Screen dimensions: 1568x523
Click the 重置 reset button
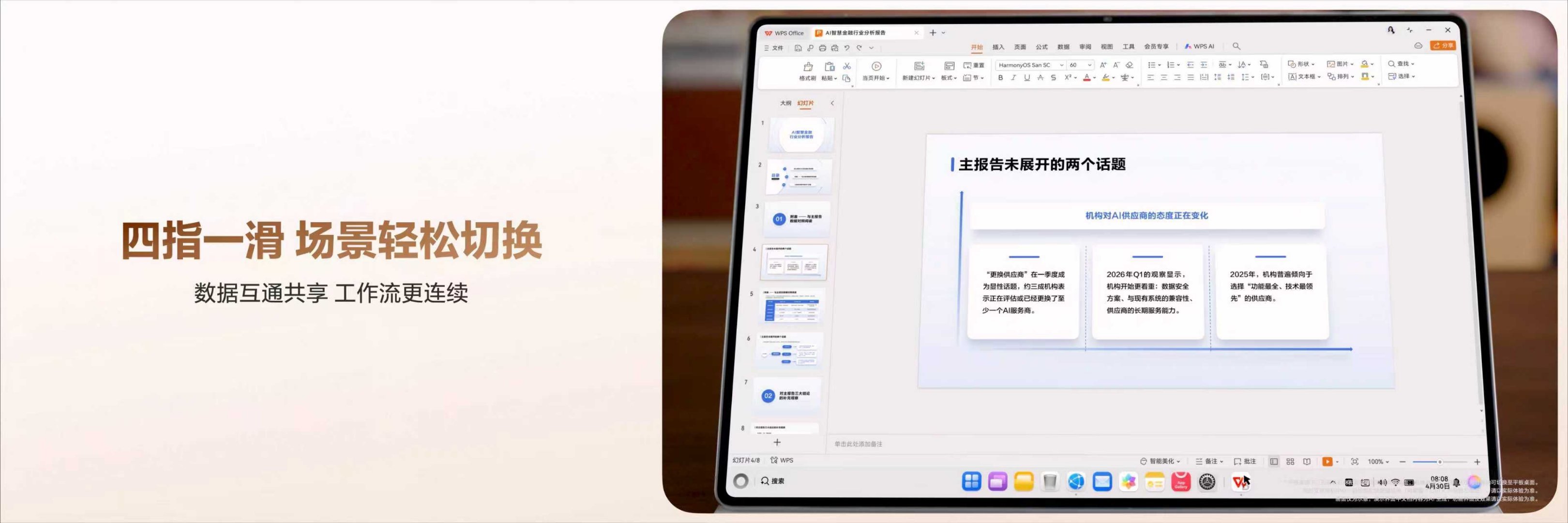point(974,65)
